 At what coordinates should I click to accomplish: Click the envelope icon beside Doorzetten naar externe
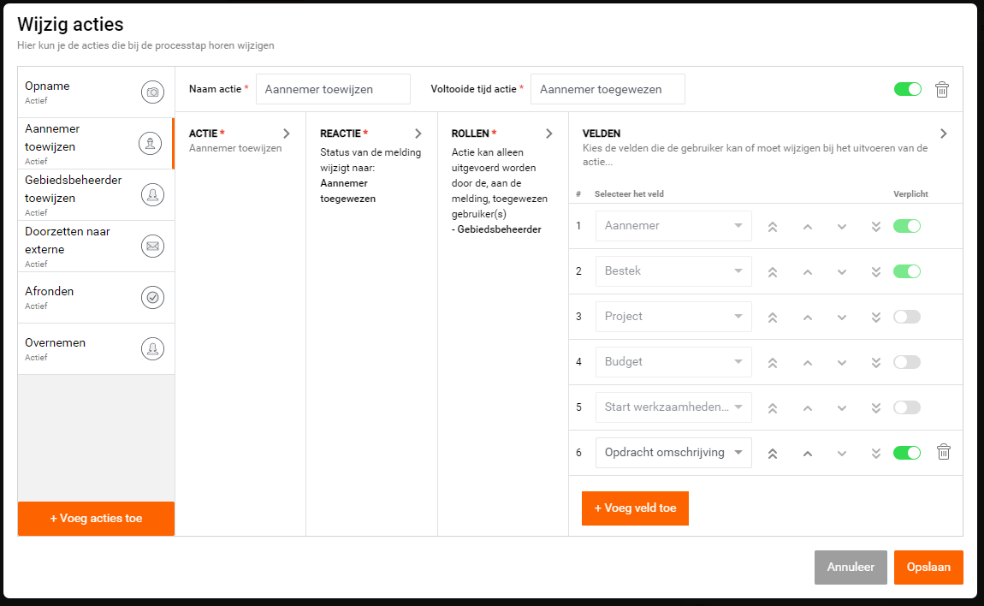point(152,246)
